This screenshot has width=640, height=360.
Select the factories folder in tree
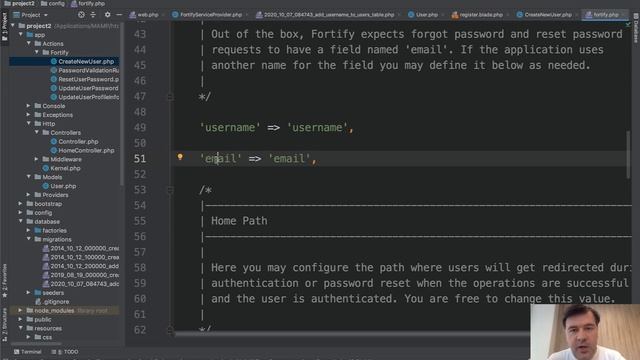coord(54,231)
